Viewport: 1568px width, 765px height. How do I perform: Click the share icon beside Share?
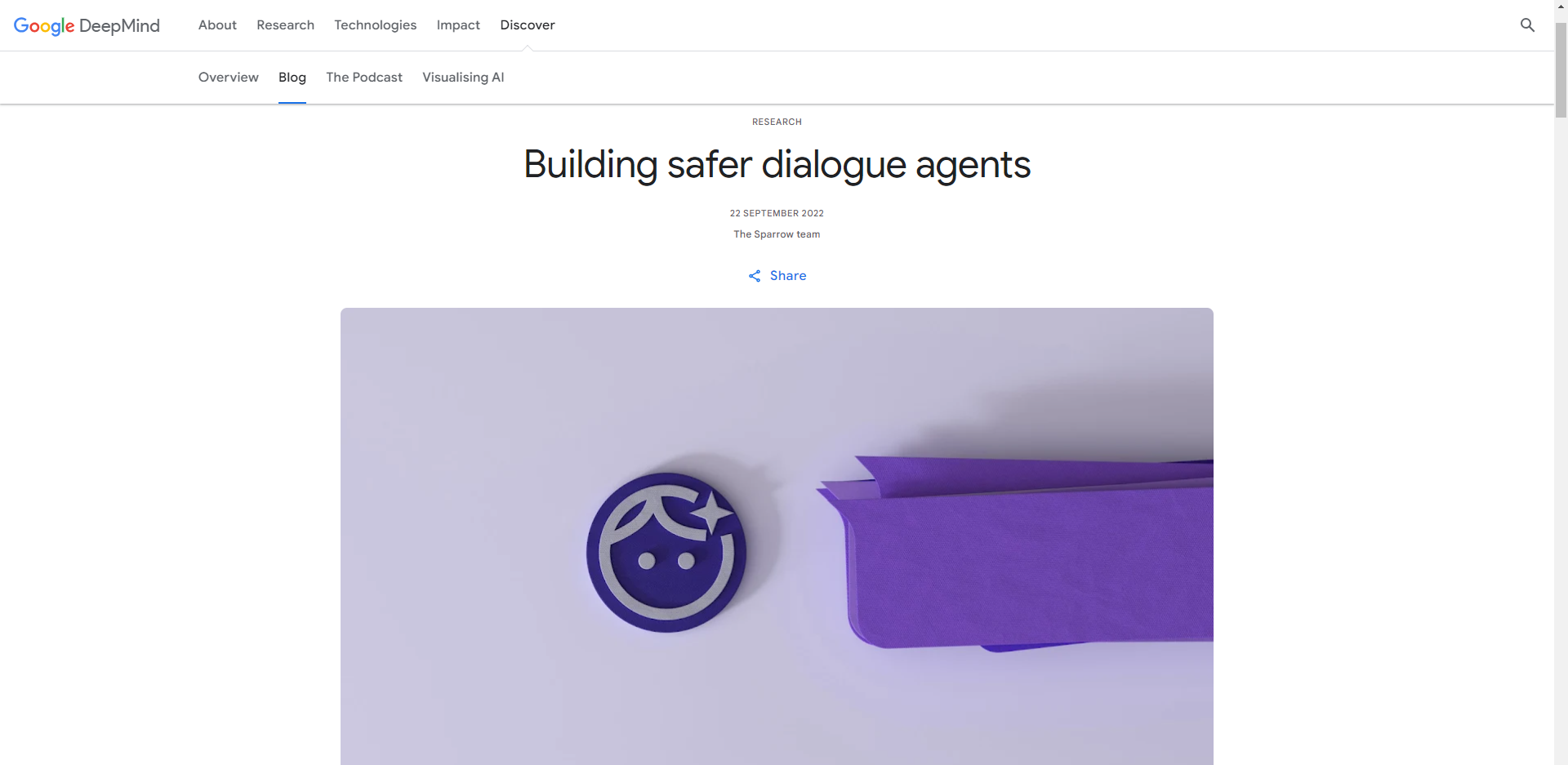click(755, 276)
